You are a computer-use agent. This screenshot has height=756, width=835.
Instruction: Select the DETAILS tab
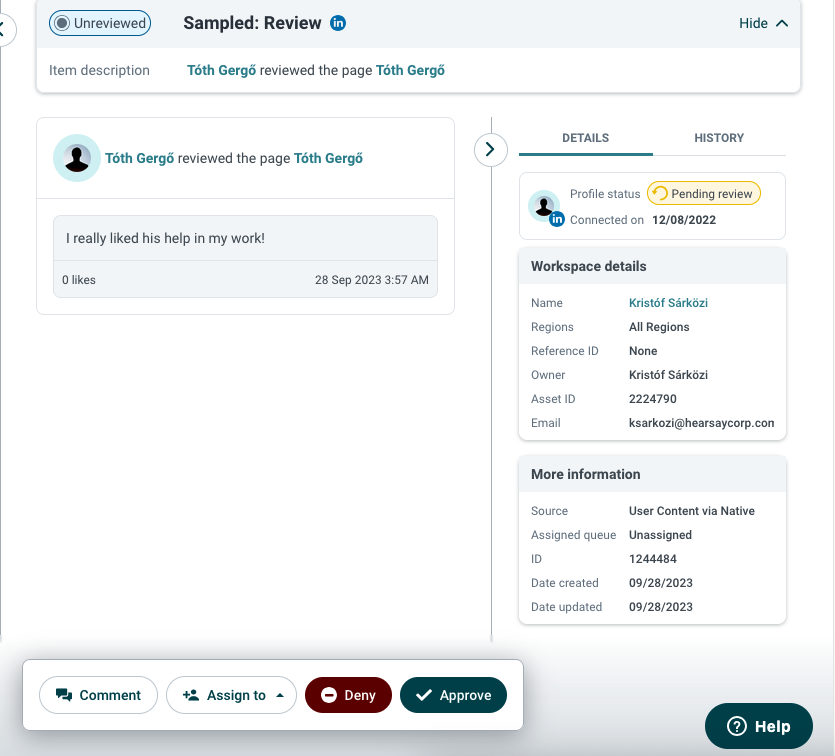click(x=585, y=138)
